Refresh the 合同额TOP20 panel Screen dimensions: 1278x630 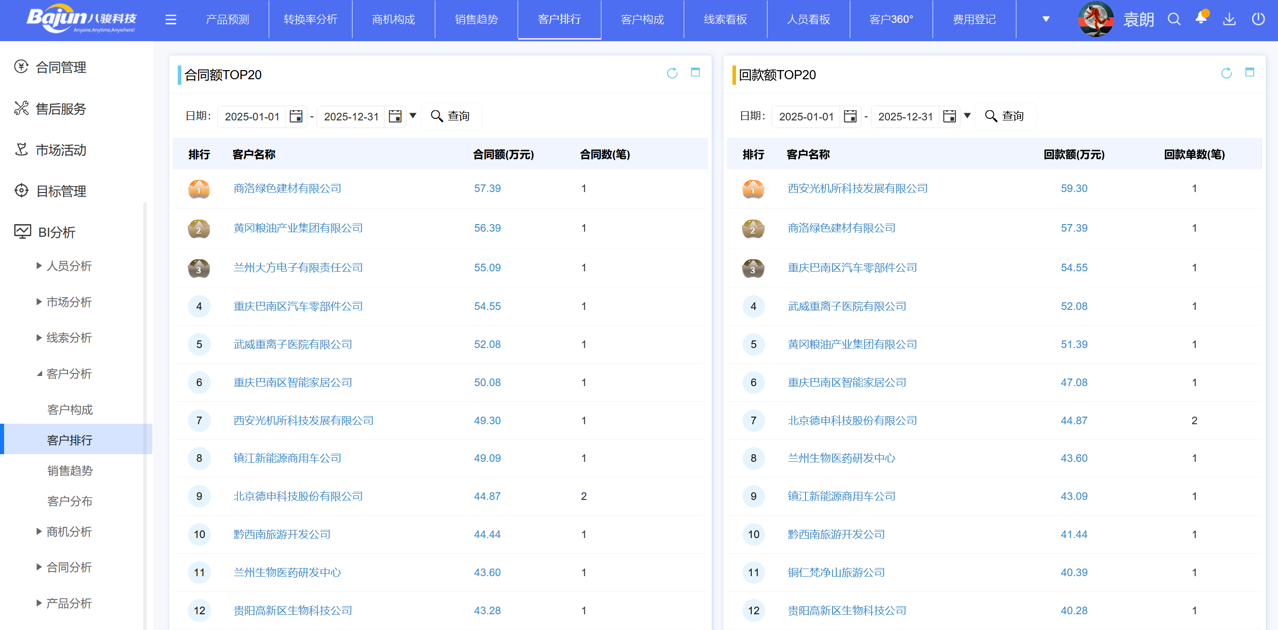pos(672,73)
